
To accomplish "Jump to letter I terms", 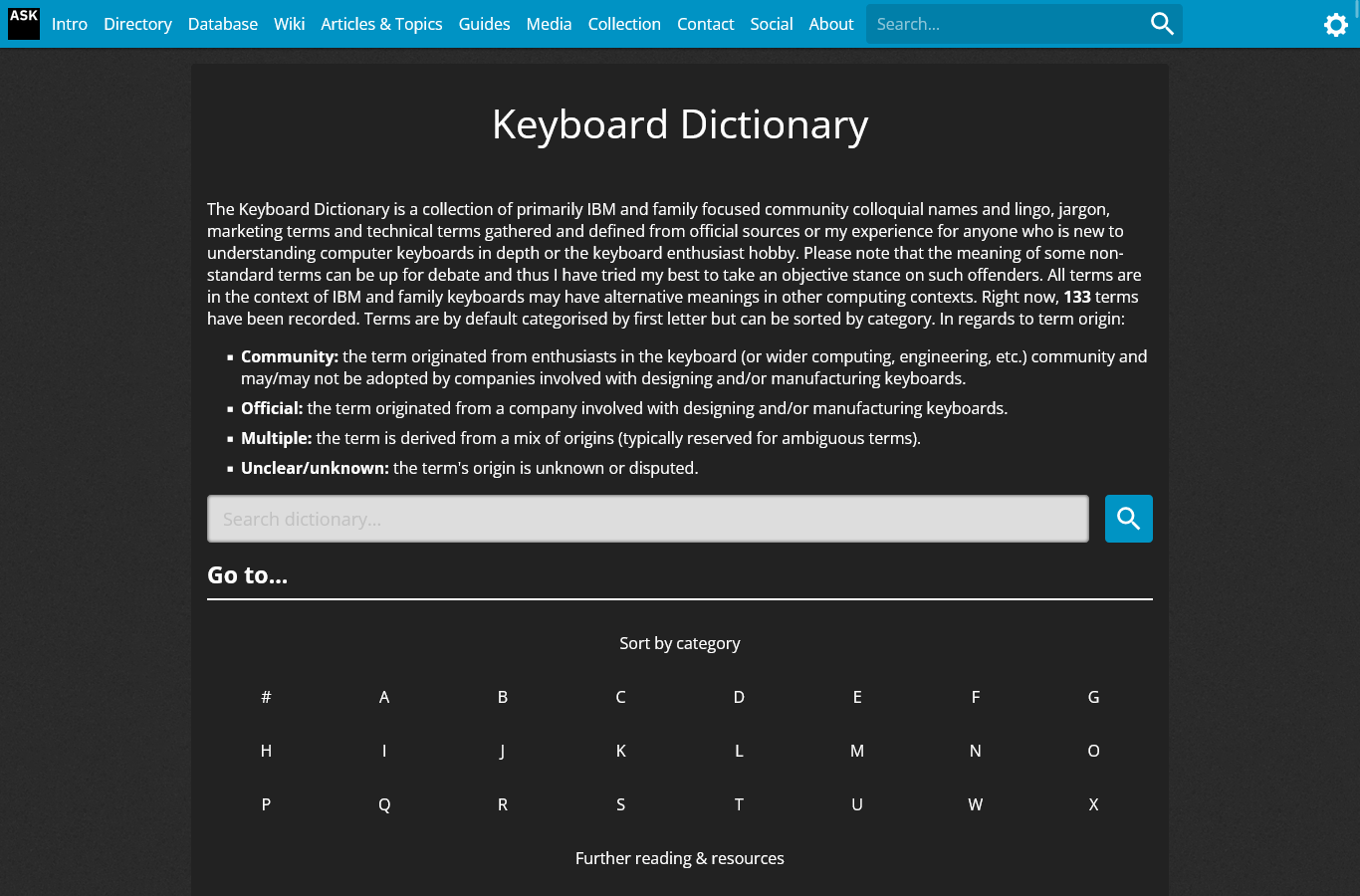I will [384, 751].
